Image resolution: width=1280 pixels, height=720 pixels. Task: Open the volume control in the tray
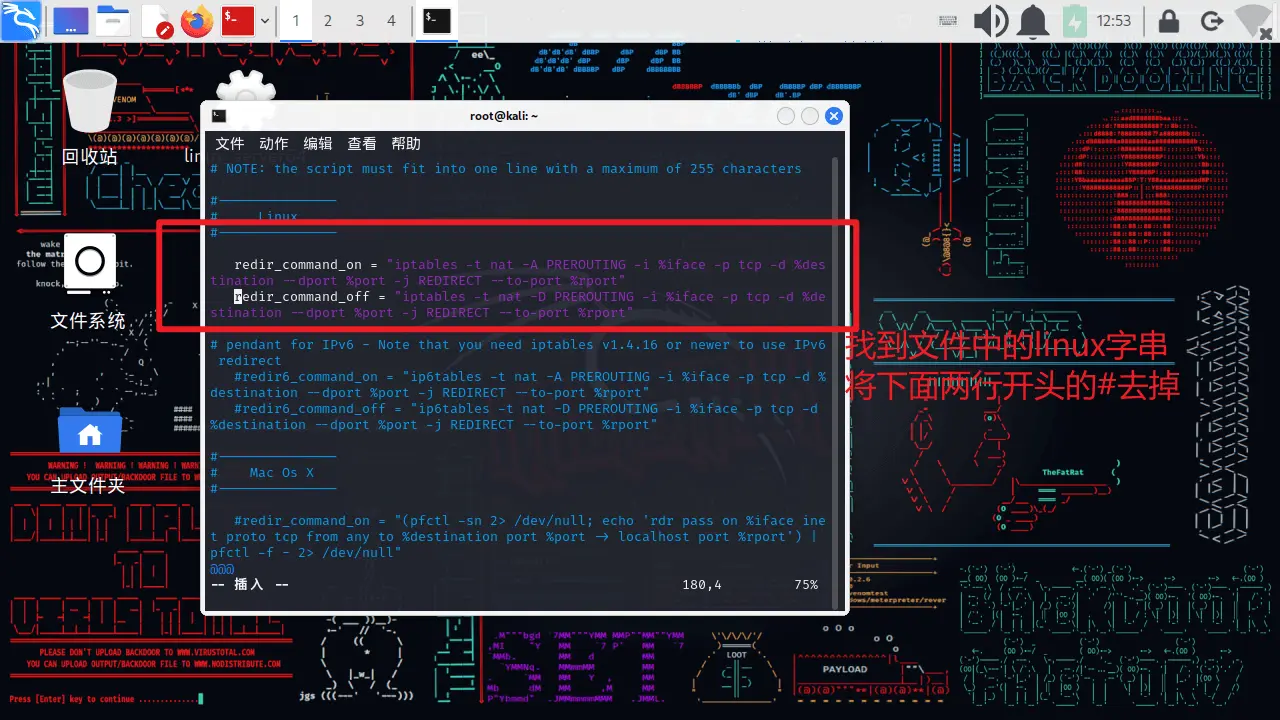[x=991, y=21]
